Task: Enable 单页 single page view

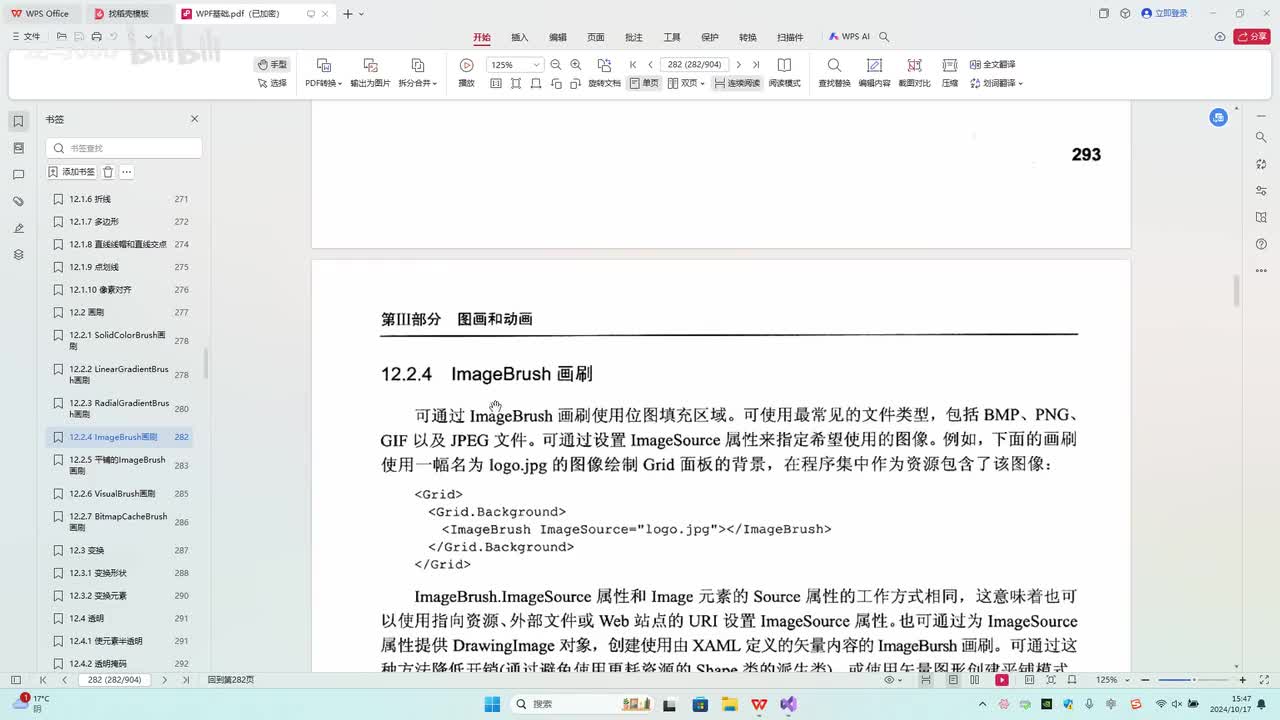Action: (x=644, y=83)
